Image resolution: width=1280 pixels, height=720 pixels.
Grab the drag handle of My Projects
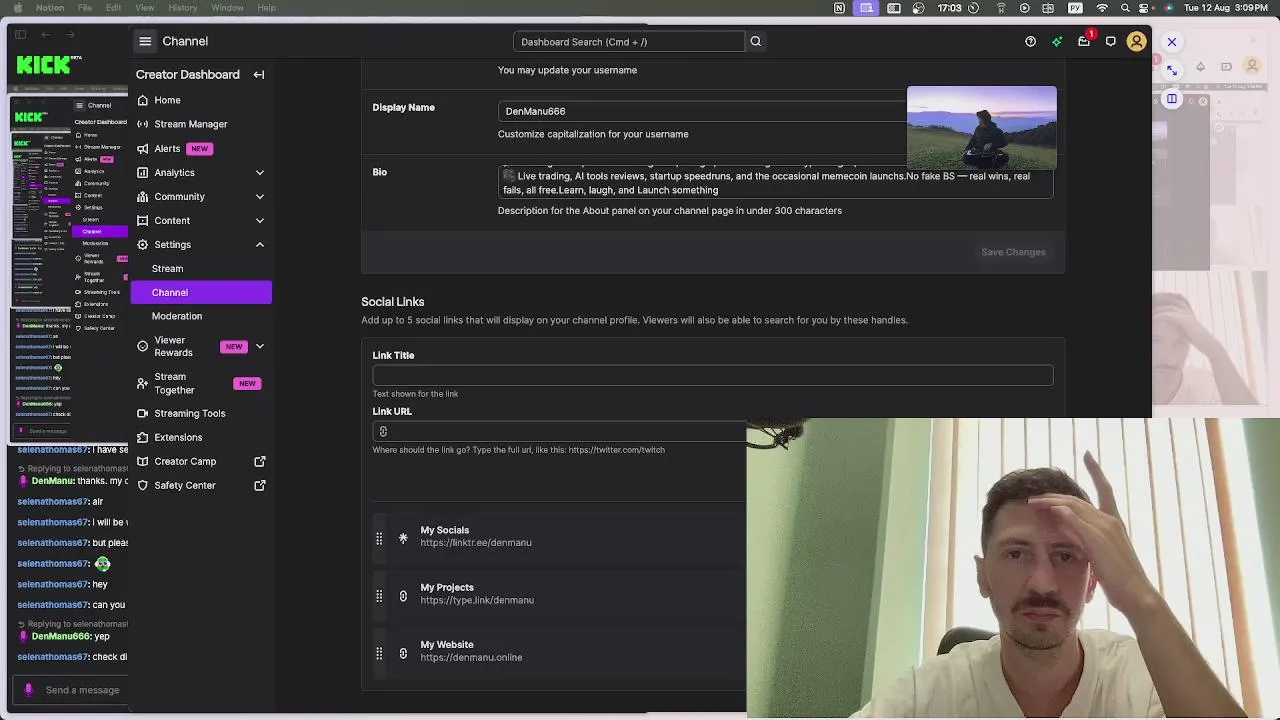click(x=379, y=595)
